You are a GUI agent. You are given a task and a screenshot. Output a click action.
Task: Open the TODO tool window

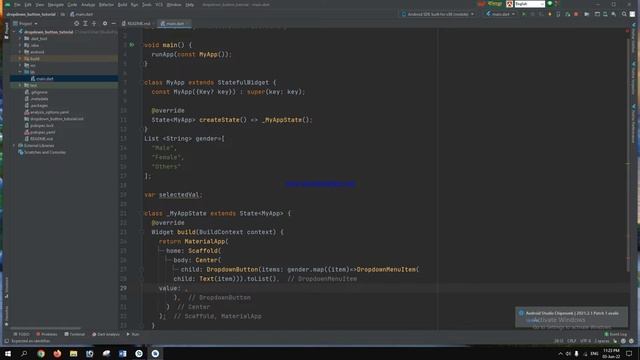pos(22,334)
